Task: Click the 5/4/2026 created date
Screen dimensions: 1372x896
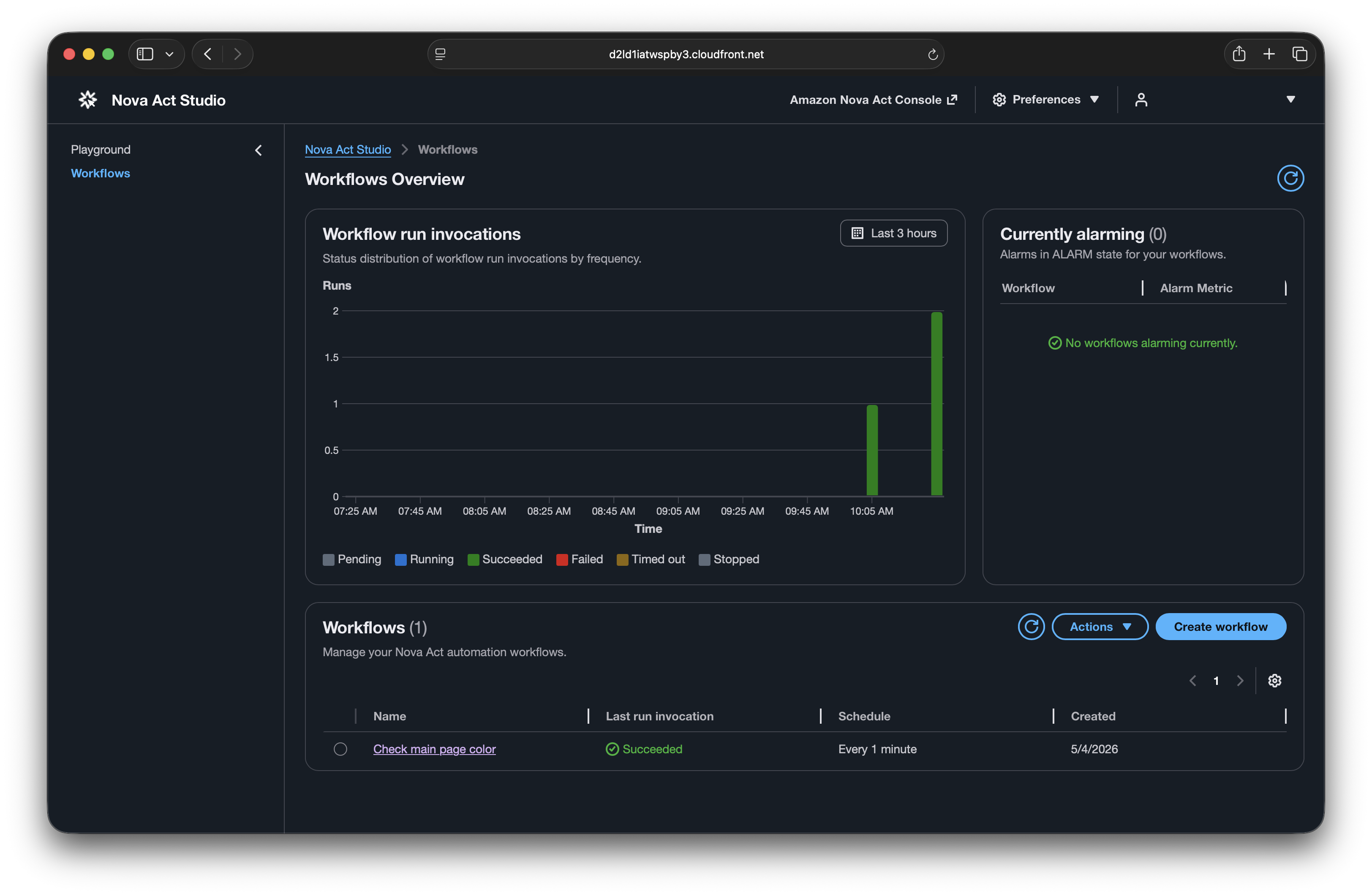Action: [1094, 749]
